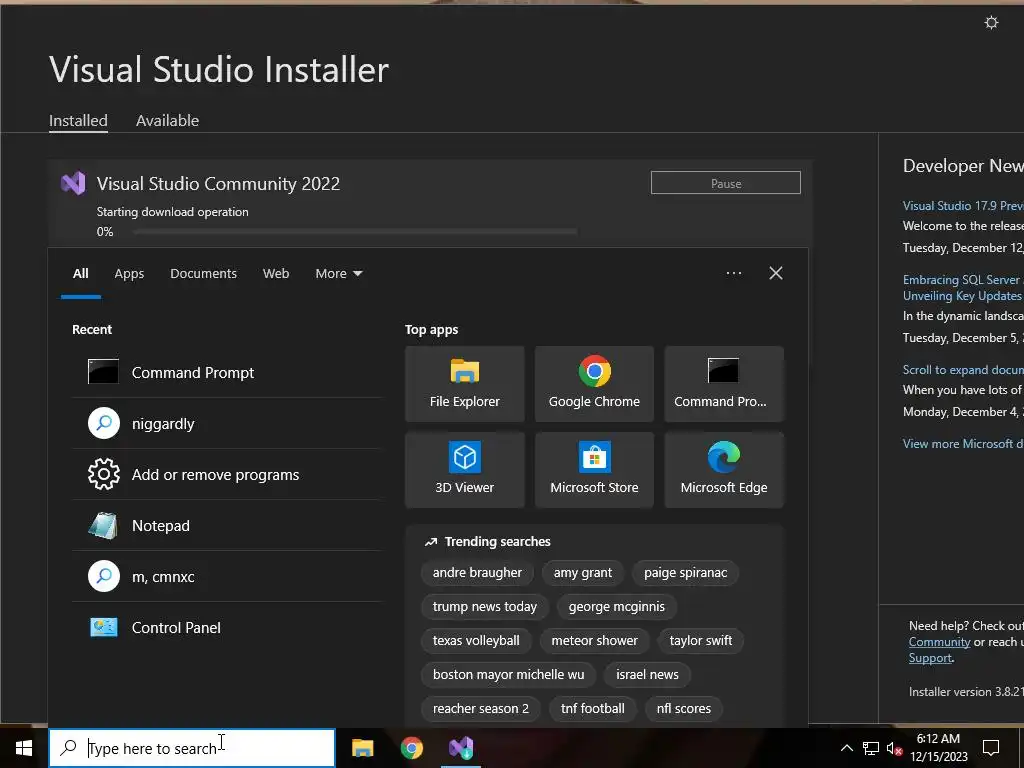
Task: Open the Support link
Action: coord(930,658)
